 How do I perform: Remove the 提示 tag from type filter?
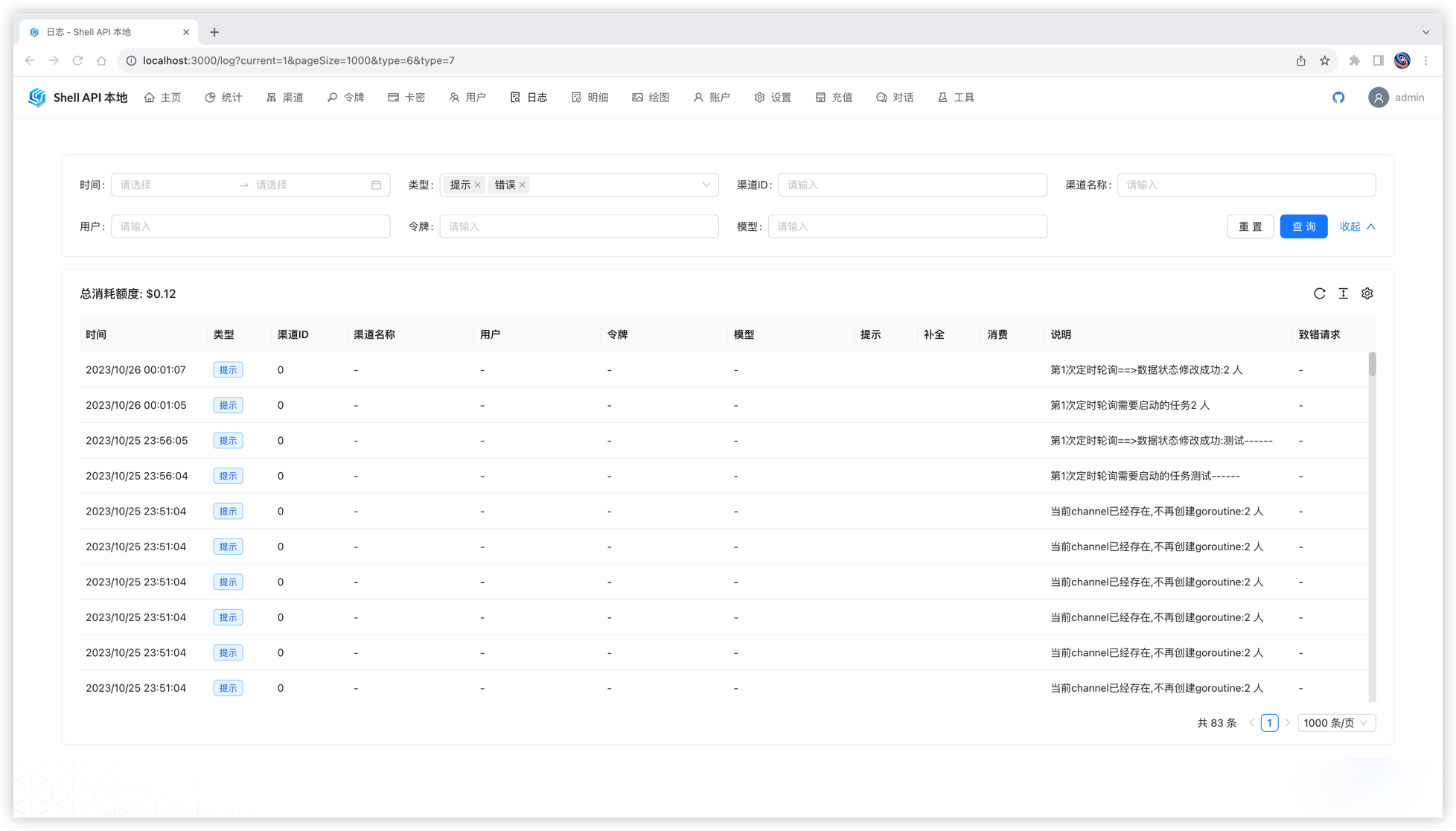coord(478,185)
